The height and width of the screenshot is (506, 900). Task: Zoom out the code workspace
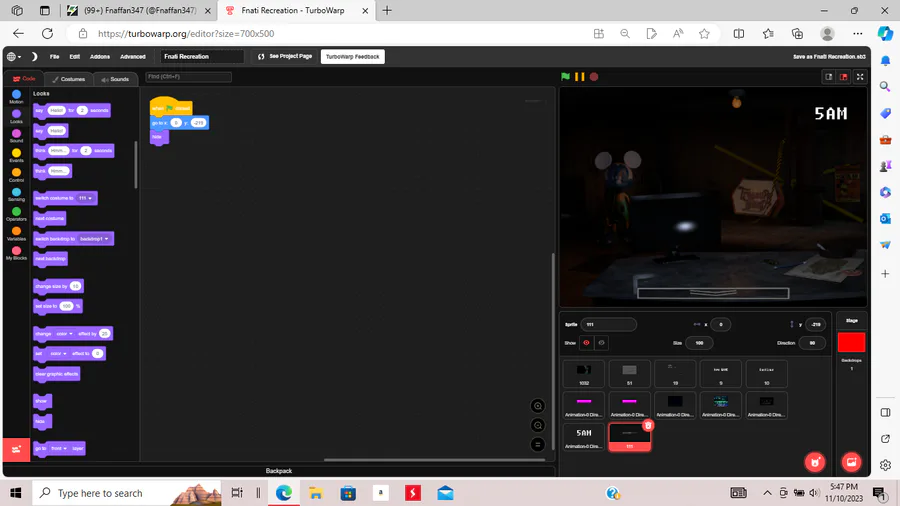(x=538, y=426)
